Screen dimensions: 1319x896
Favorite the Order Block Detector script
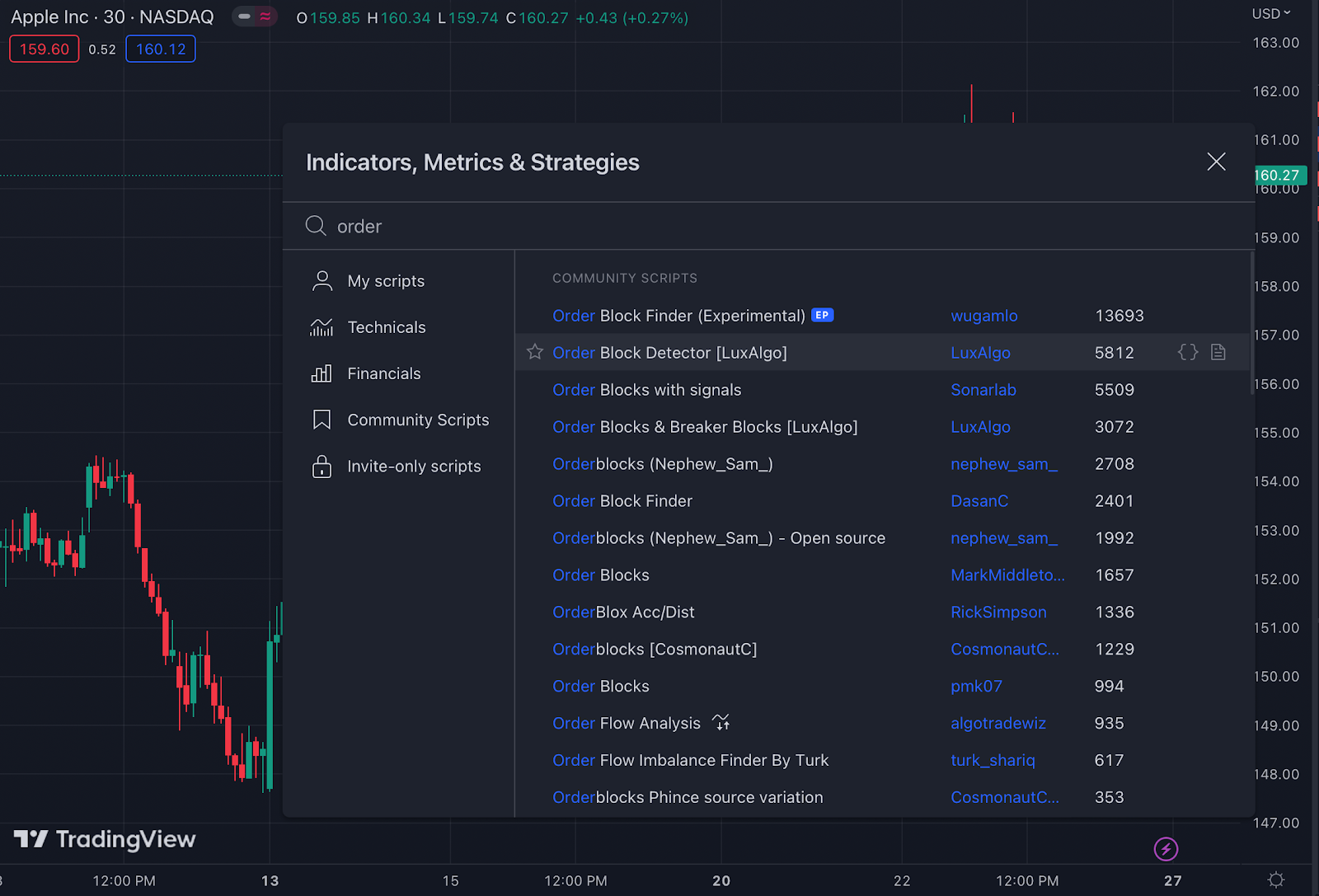pyautogui.click(x=534, y=352)
